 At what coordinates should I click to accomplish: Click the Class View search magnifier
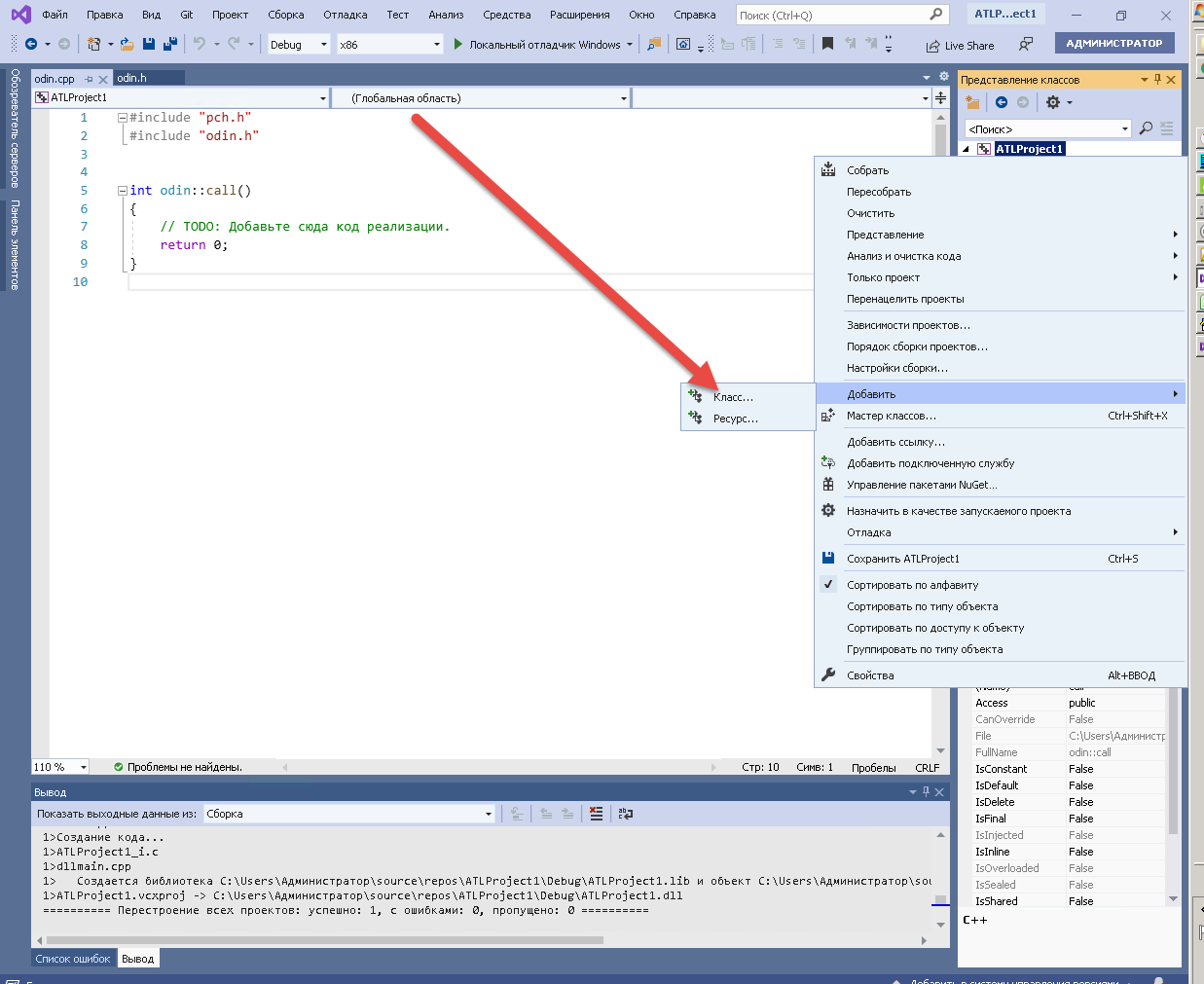pyautogui.click(x=1147, y=128)
